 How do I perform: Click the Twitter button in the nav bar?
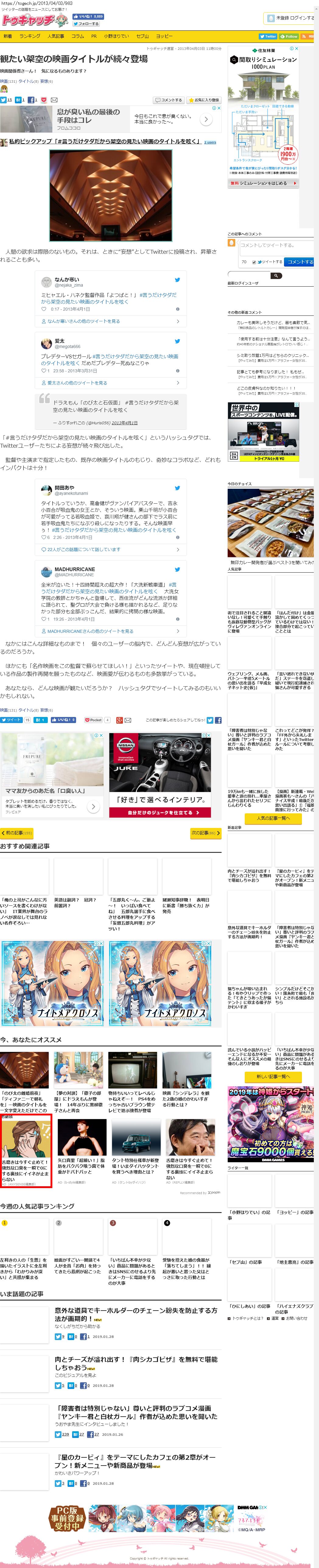[268, 36]
